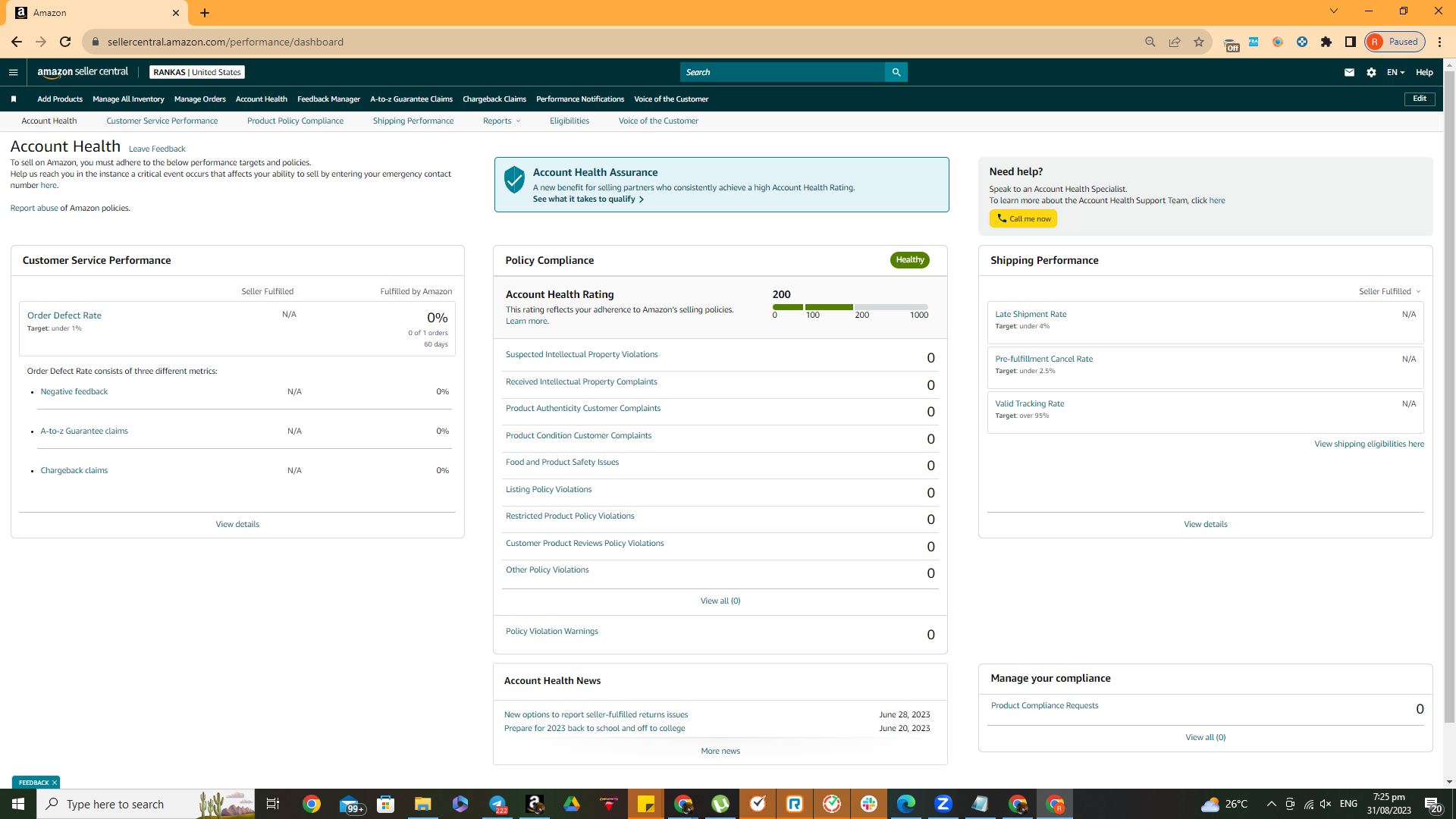The height and width of the screenshot is (819, 1456).
Task: Open the browser extensions puzzle icon
Action: pos(1326,42)
